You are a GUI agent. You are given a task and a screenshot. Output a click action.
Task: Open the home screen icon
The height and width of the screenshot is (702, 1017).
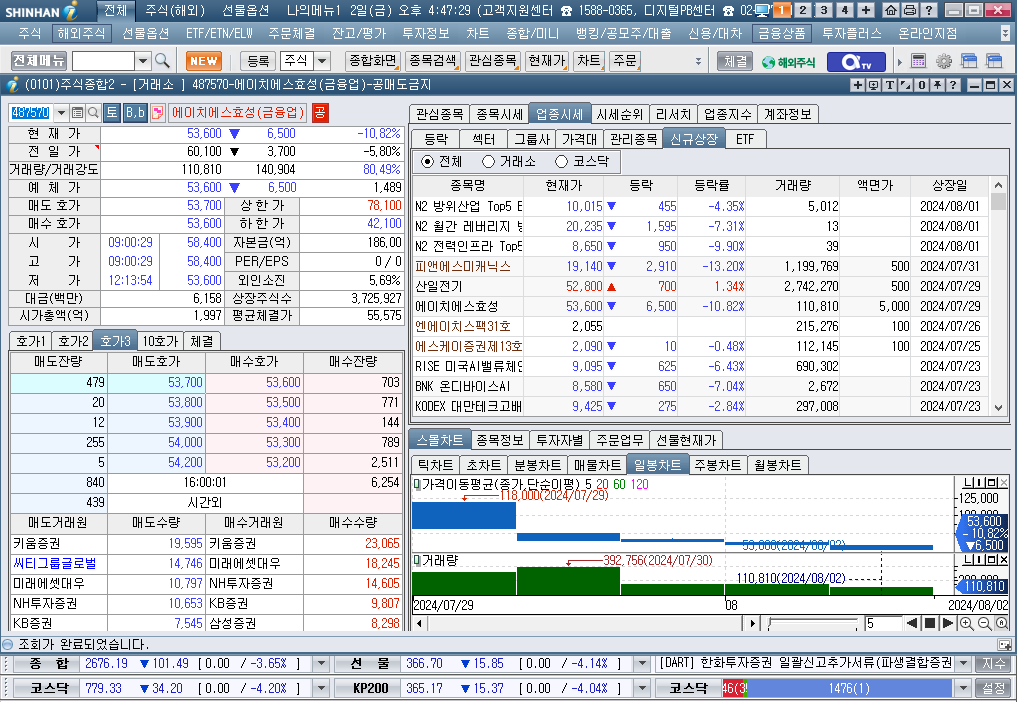click(891, 10)
